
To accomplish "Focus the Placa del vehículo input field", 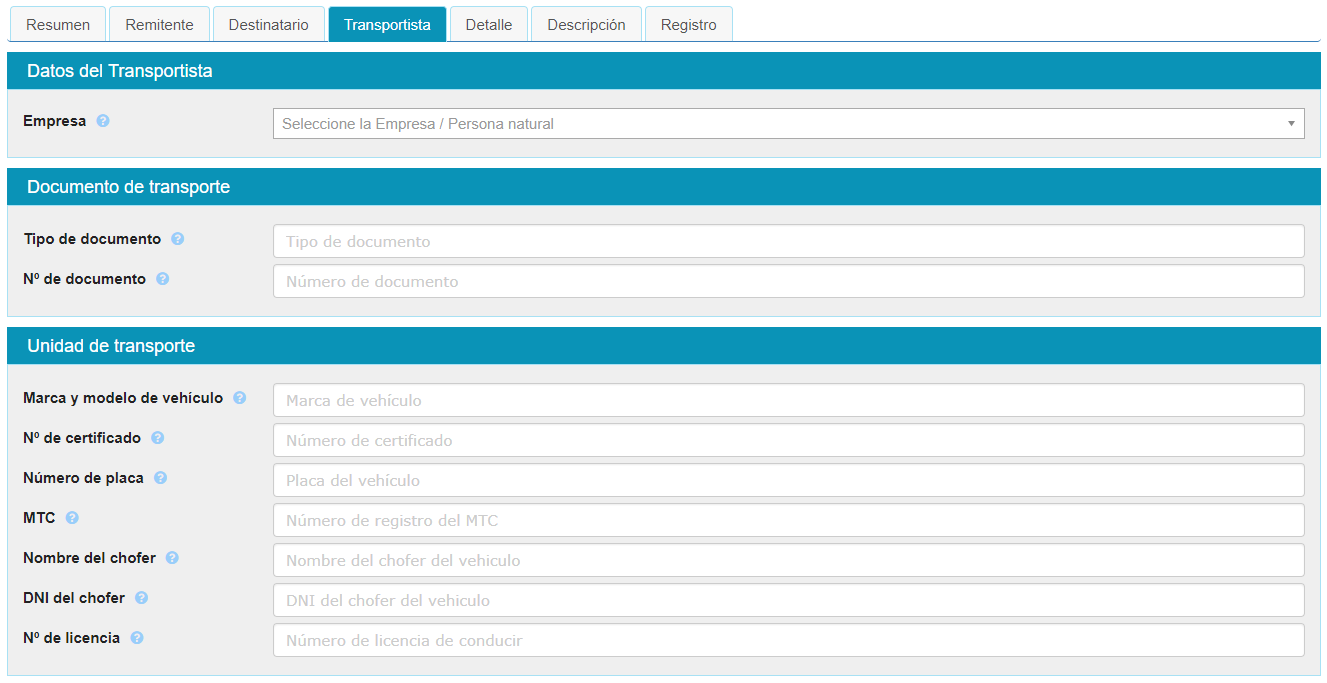I will click(x=788, y=480).
